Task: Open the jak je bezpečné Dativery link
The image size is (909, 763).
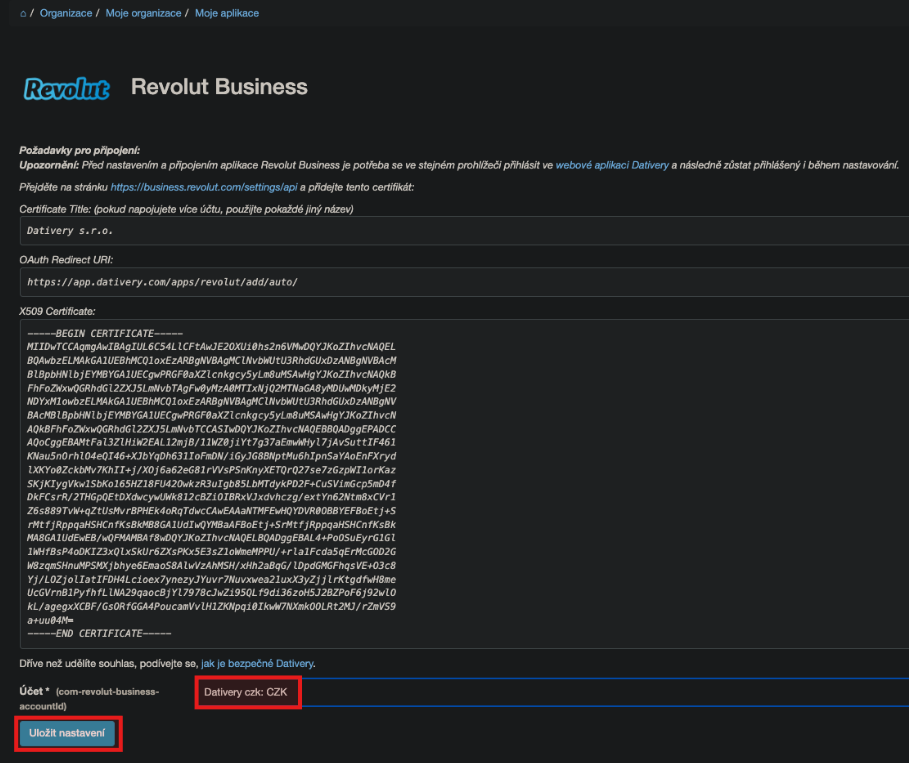Action: click(x=257, y=663)
